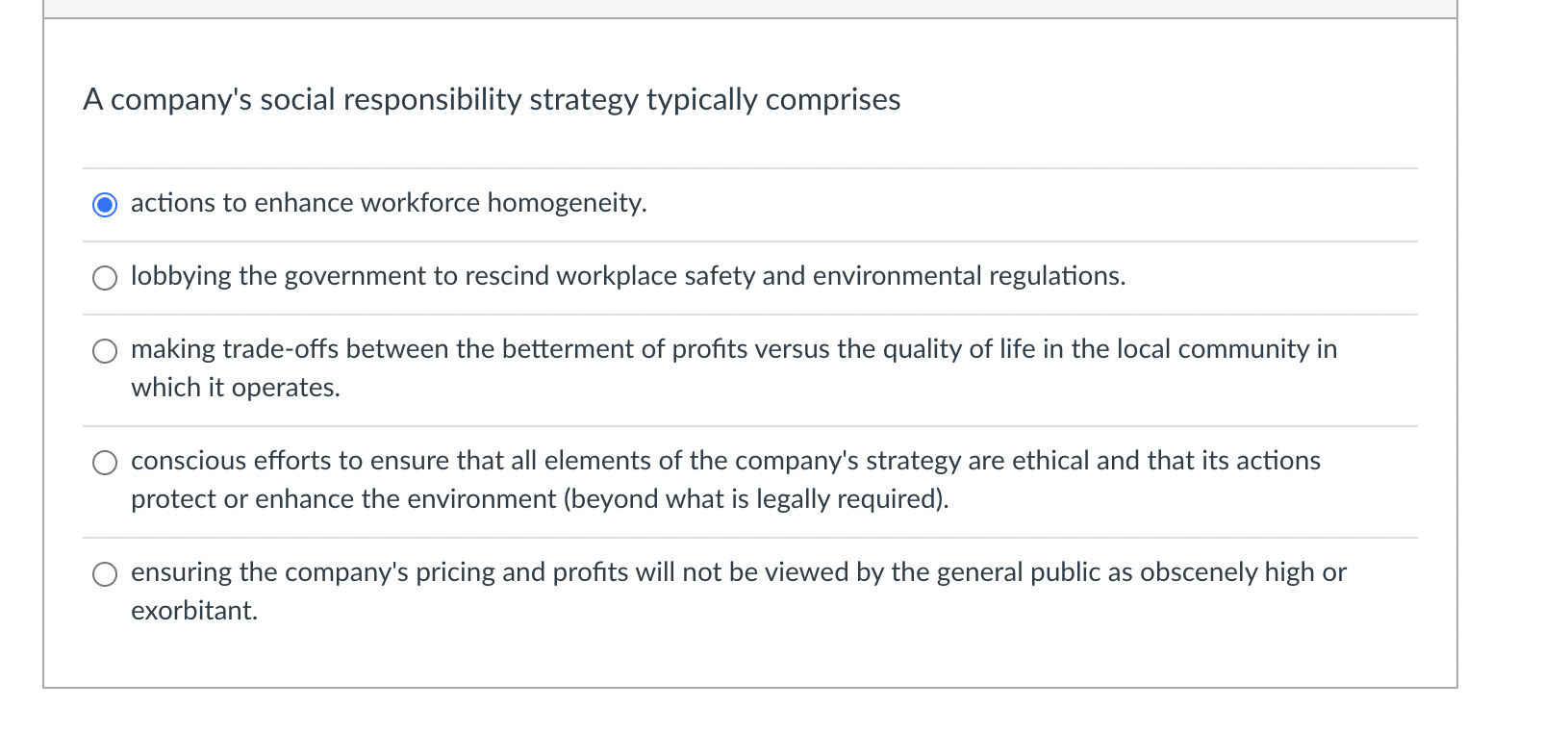Select the 'ensuring the company's pricing' option

105,573
